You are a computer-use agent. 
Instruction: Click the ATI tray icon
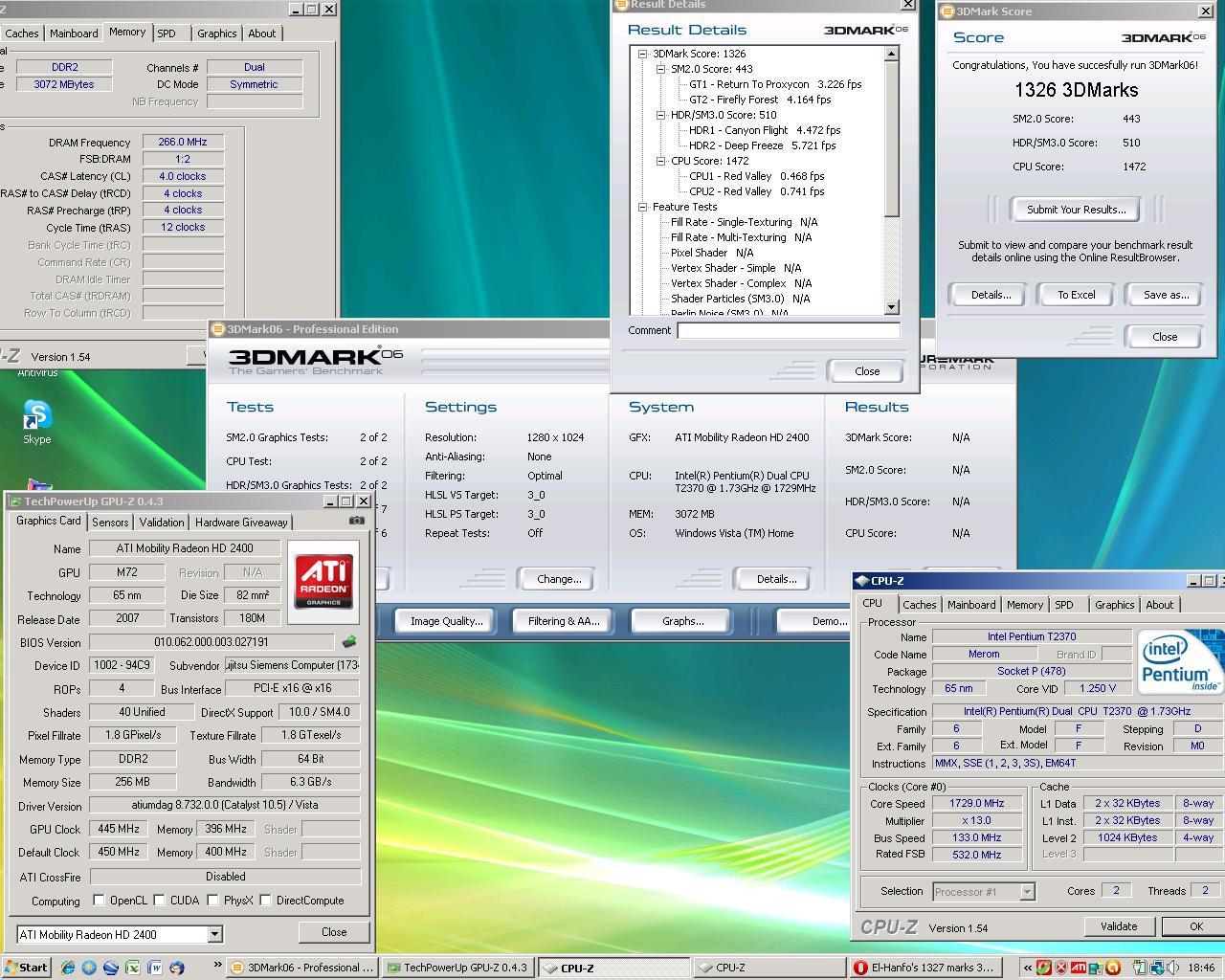pyautogui.click(x=1078, y=968)
